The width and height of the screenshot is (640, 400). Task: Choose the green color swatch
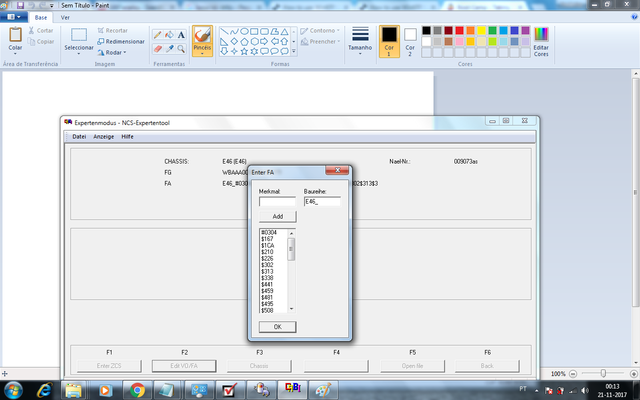click(493, 31)
